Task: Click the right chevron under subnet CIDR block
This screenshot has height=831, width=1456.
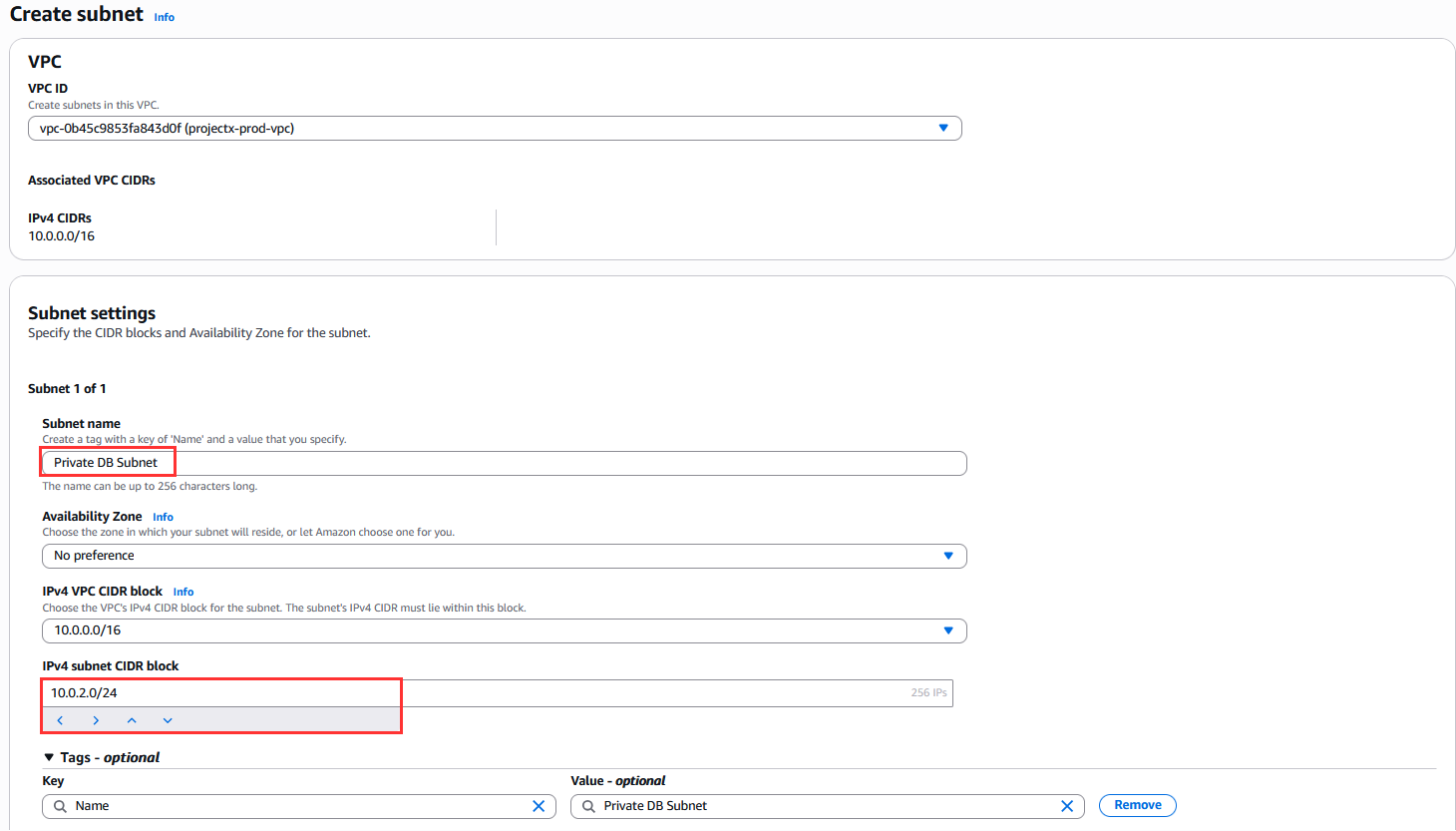Action: pyautogui.click(x=96, y=720)
